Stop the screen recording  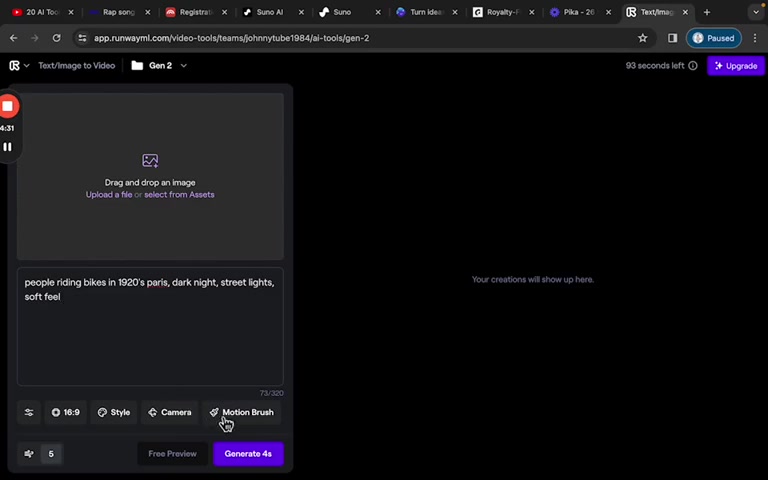click(x=8, y=106)
